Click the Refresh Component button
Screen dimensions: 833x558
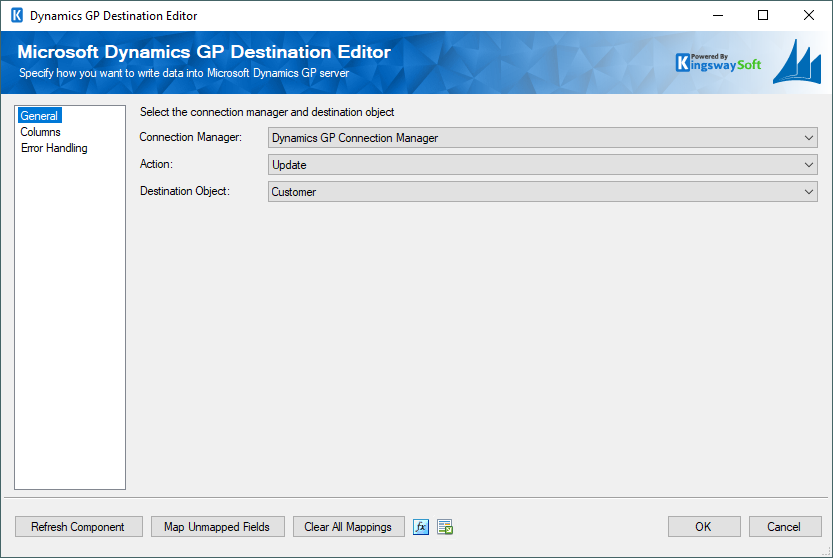(79, 527)
